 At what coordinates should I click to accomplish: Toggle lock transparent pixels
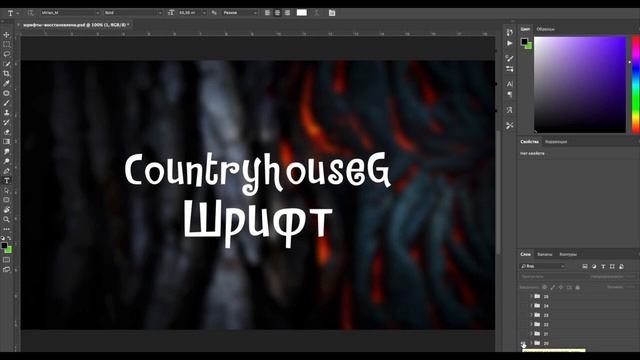point(544,287)
